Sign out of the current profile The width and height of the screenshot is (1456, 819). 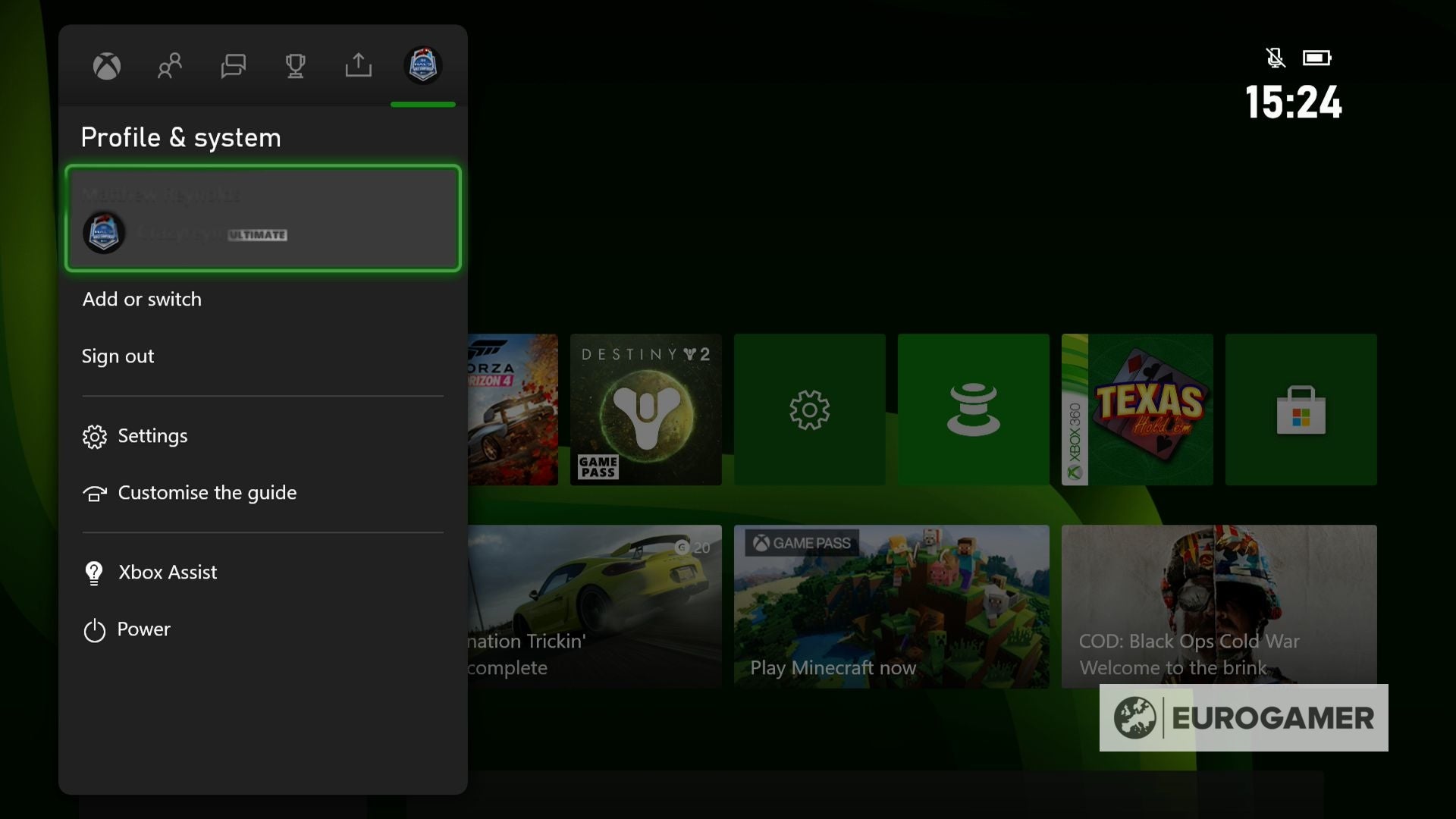point(118,356)
